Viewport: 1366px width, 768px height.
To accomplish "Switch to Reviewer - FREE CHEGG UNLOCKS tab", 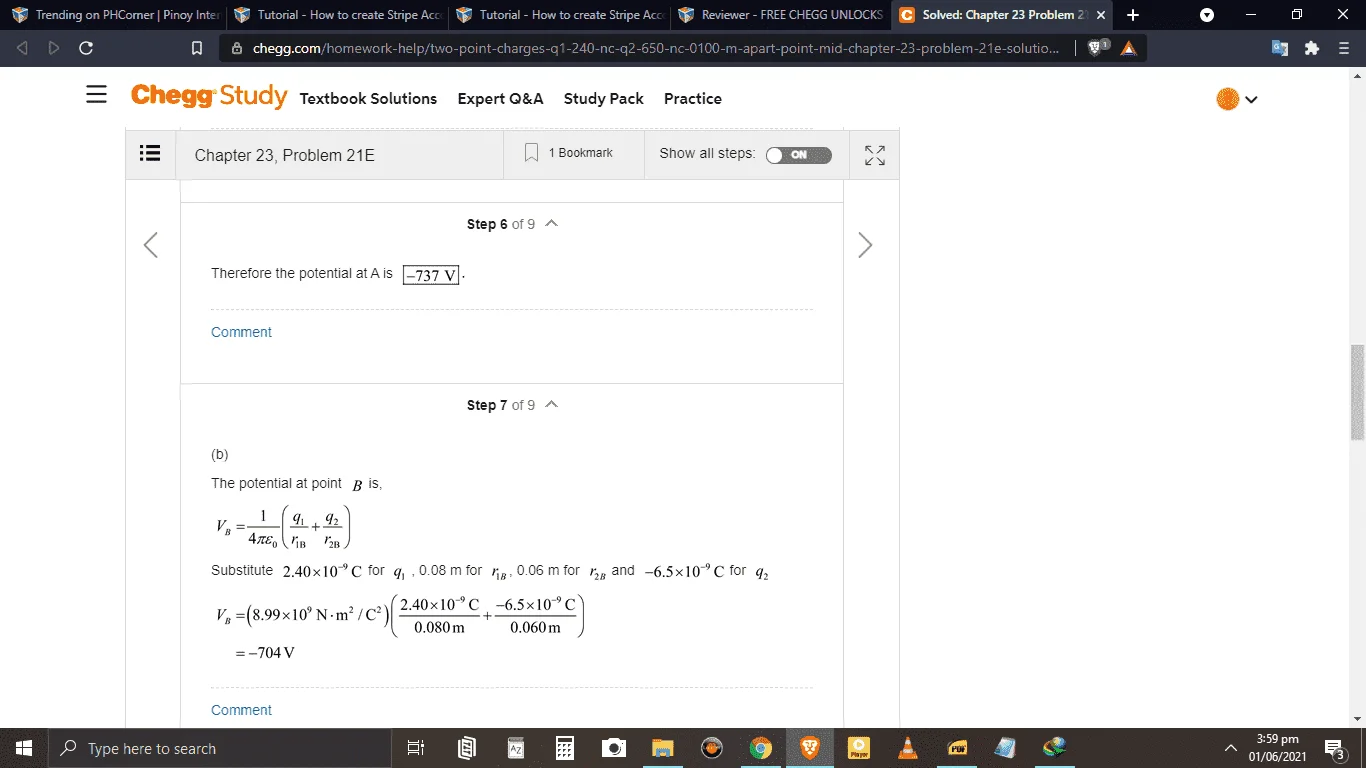I will pos(783,15).
